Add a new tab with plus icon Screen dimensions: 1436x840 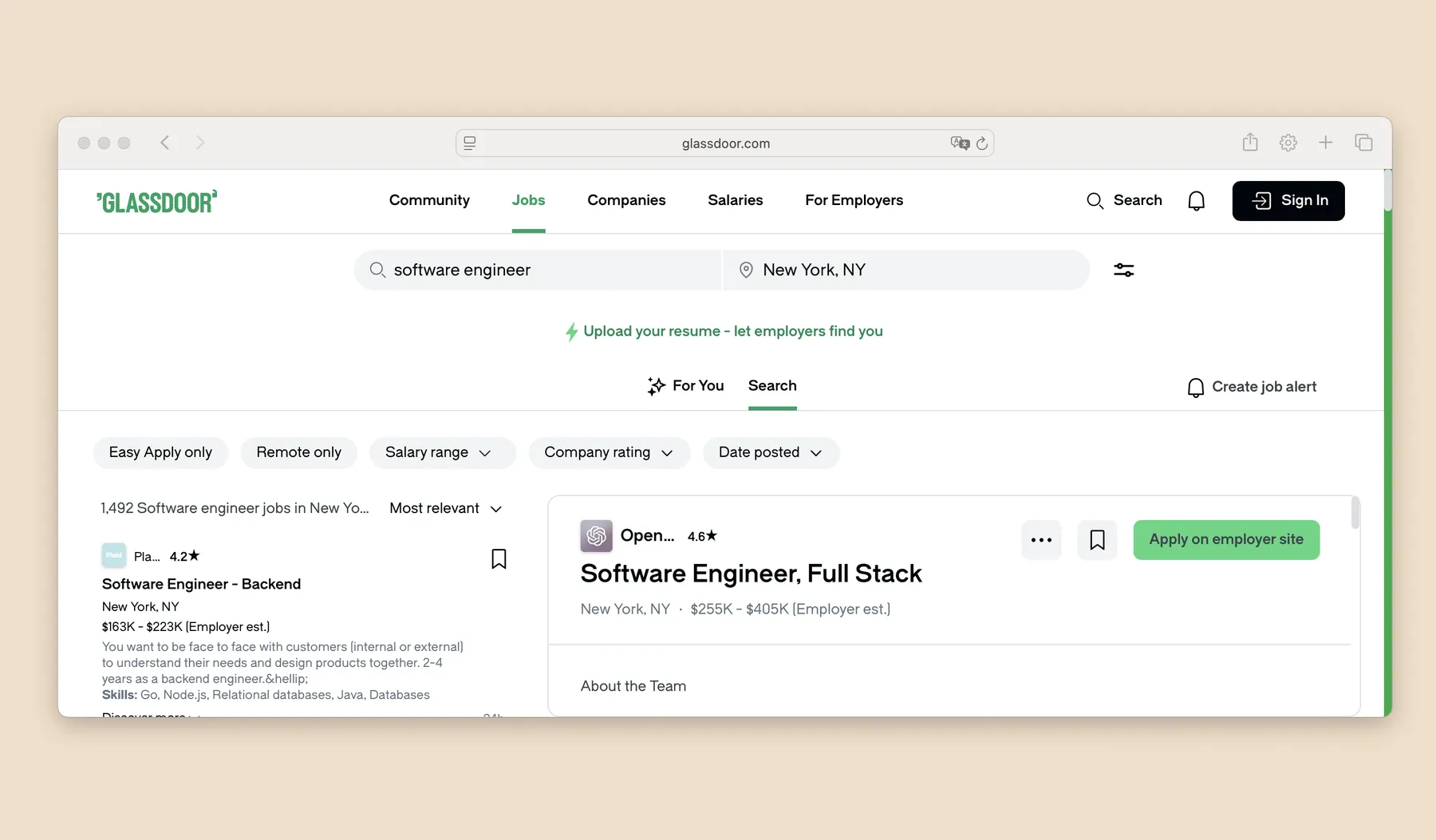coord(1325,143)
